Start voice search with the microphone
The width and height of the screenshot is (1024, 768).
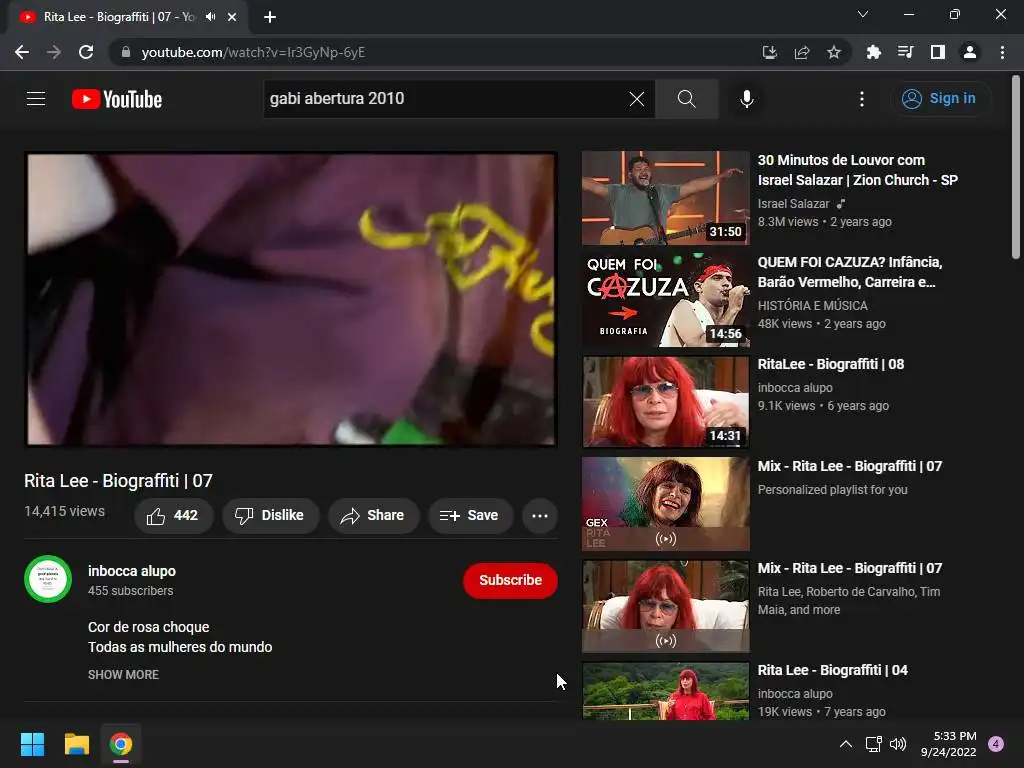(x=746, y=99)
